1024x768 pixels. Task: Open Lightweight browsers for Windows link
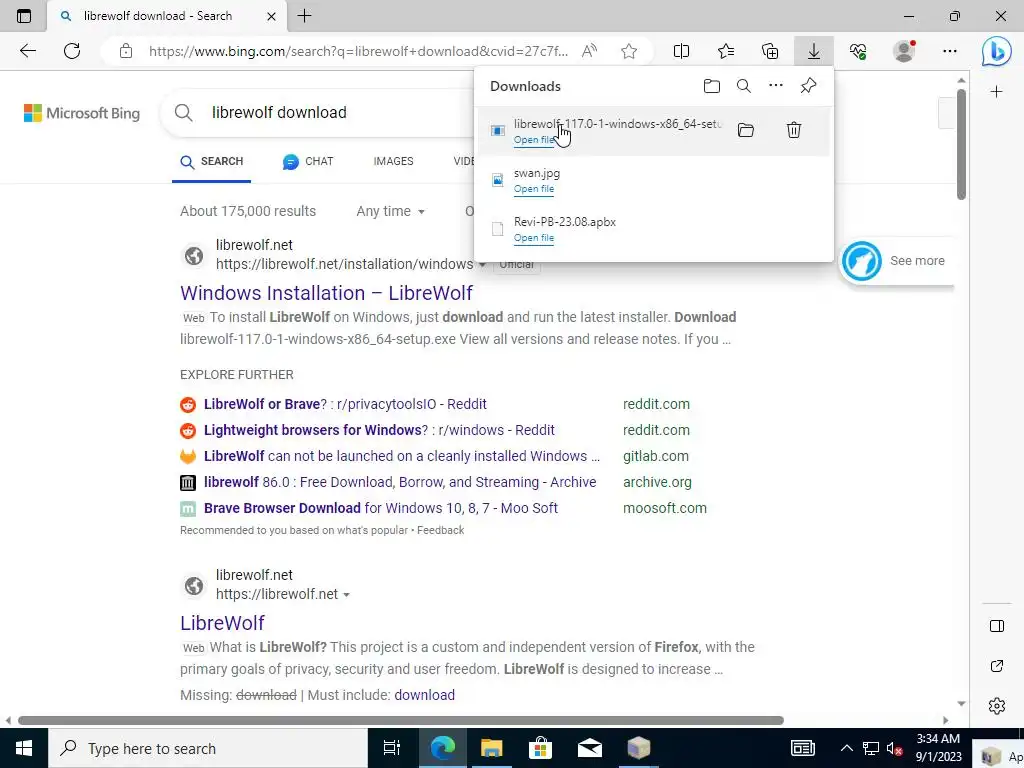coord(379,430)
